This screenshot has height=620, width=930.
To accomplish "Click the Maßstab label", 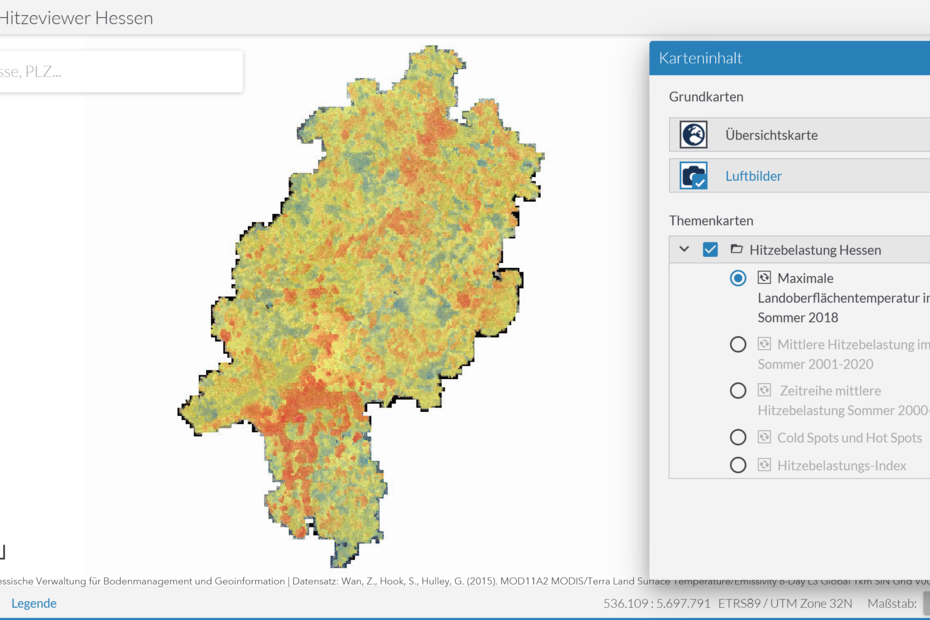I will tap(891, 603).
